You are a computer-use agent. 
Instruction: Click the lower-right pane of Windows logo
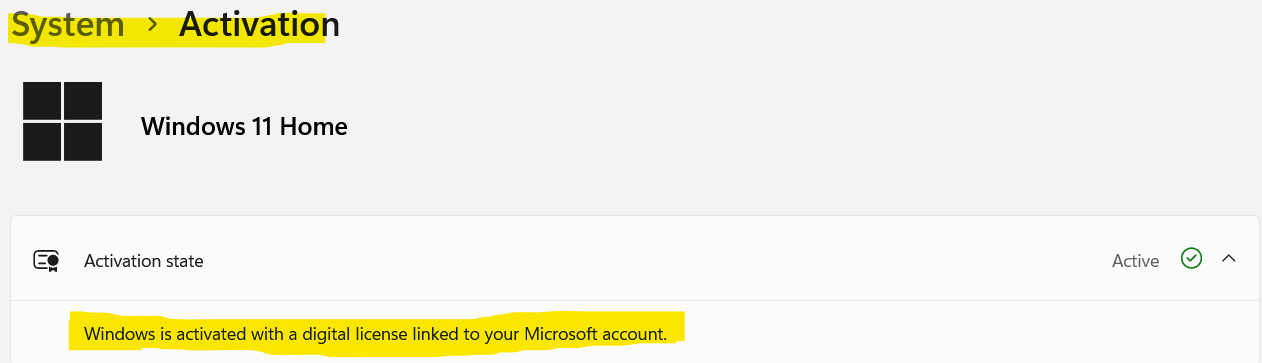84,142
